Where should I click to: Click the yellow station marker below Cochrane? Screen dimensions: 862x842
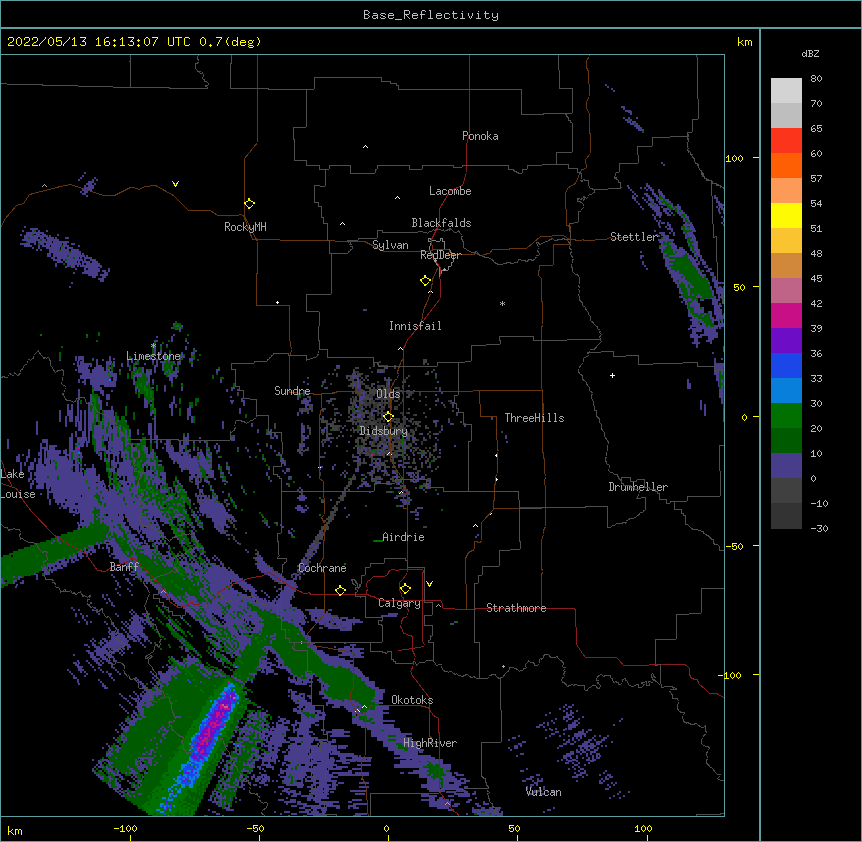340,590
